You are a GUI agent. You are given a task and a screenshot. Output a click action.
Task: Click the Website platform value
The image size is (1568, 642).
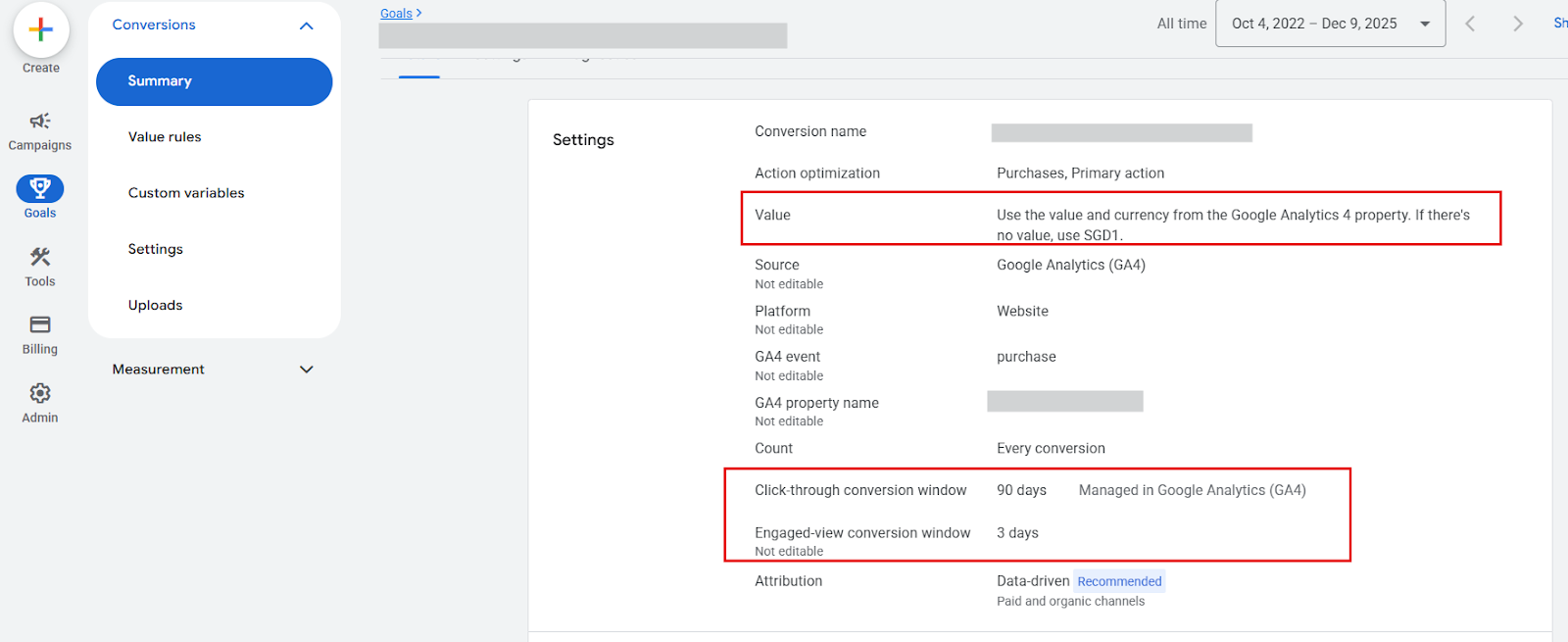[x=1022, y=311]
